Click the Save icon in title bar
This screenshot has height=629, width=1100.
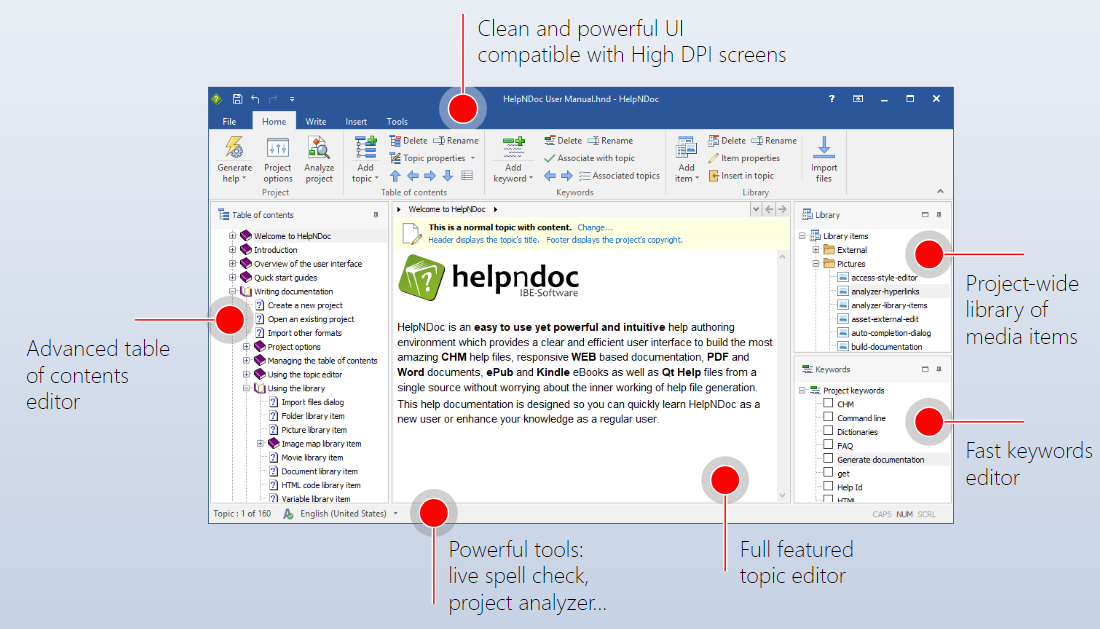click(x=237, y=99)
